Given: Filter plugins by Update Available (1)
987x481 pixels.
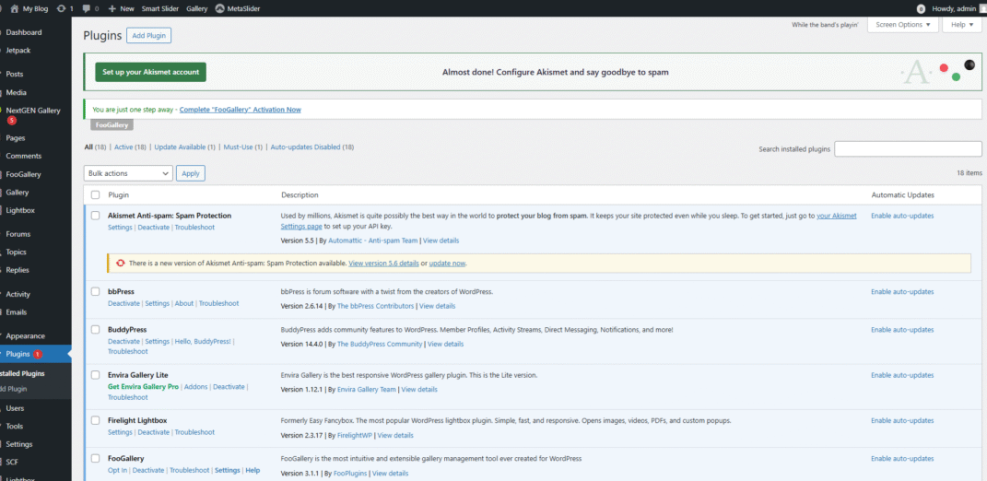Looking at the screenshot, I should (185, 147).
